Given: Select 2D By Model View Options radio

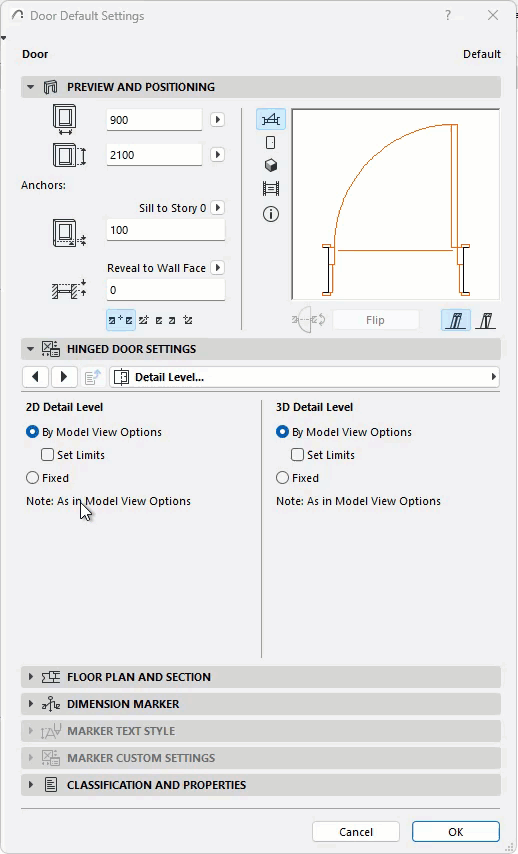Looking at the screenshot, I should pos(32,432).
